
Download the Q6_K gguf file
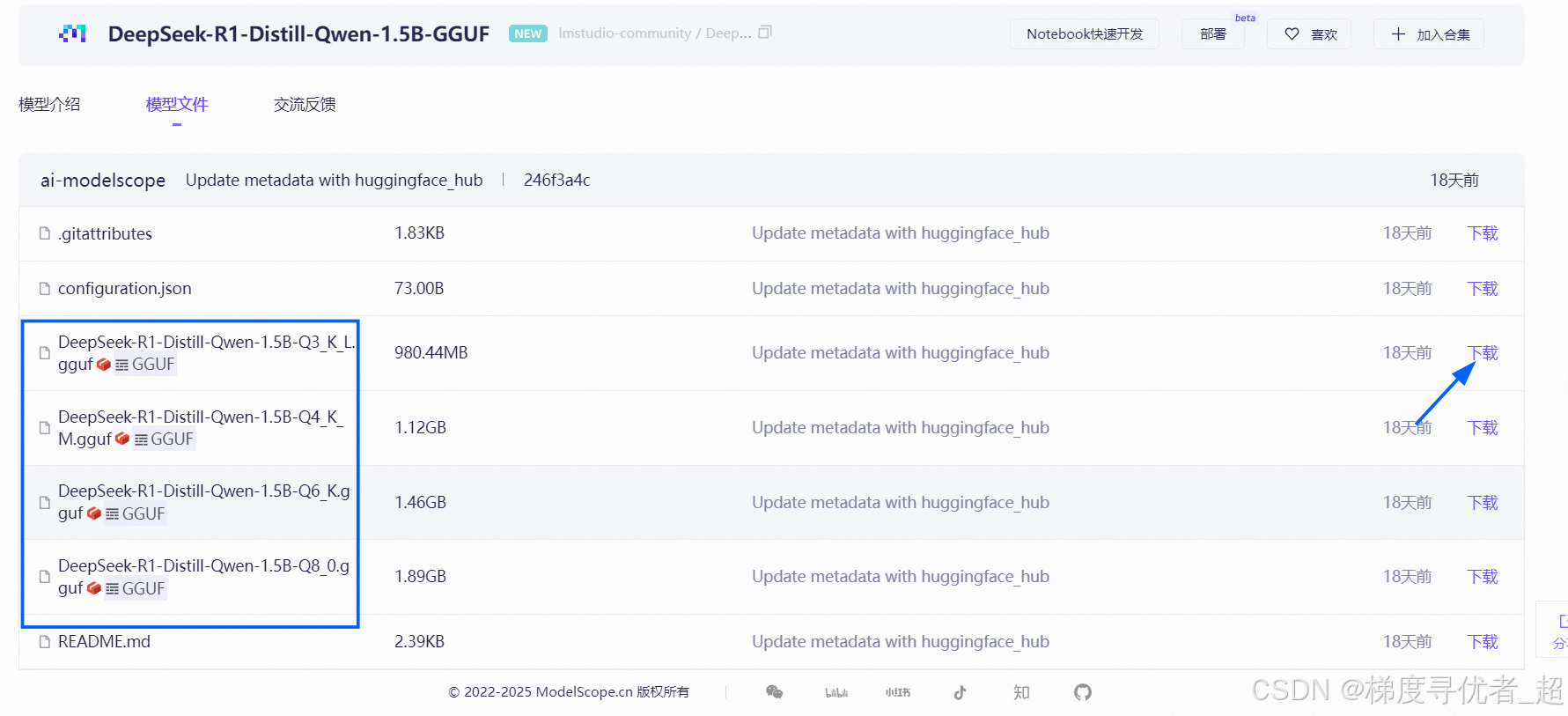point(1483,503)
